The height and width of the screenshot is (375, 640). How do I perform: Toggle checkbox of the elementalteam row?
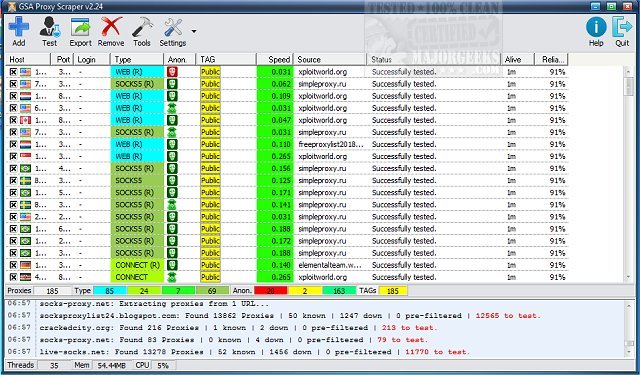click(x=13, y=265)
